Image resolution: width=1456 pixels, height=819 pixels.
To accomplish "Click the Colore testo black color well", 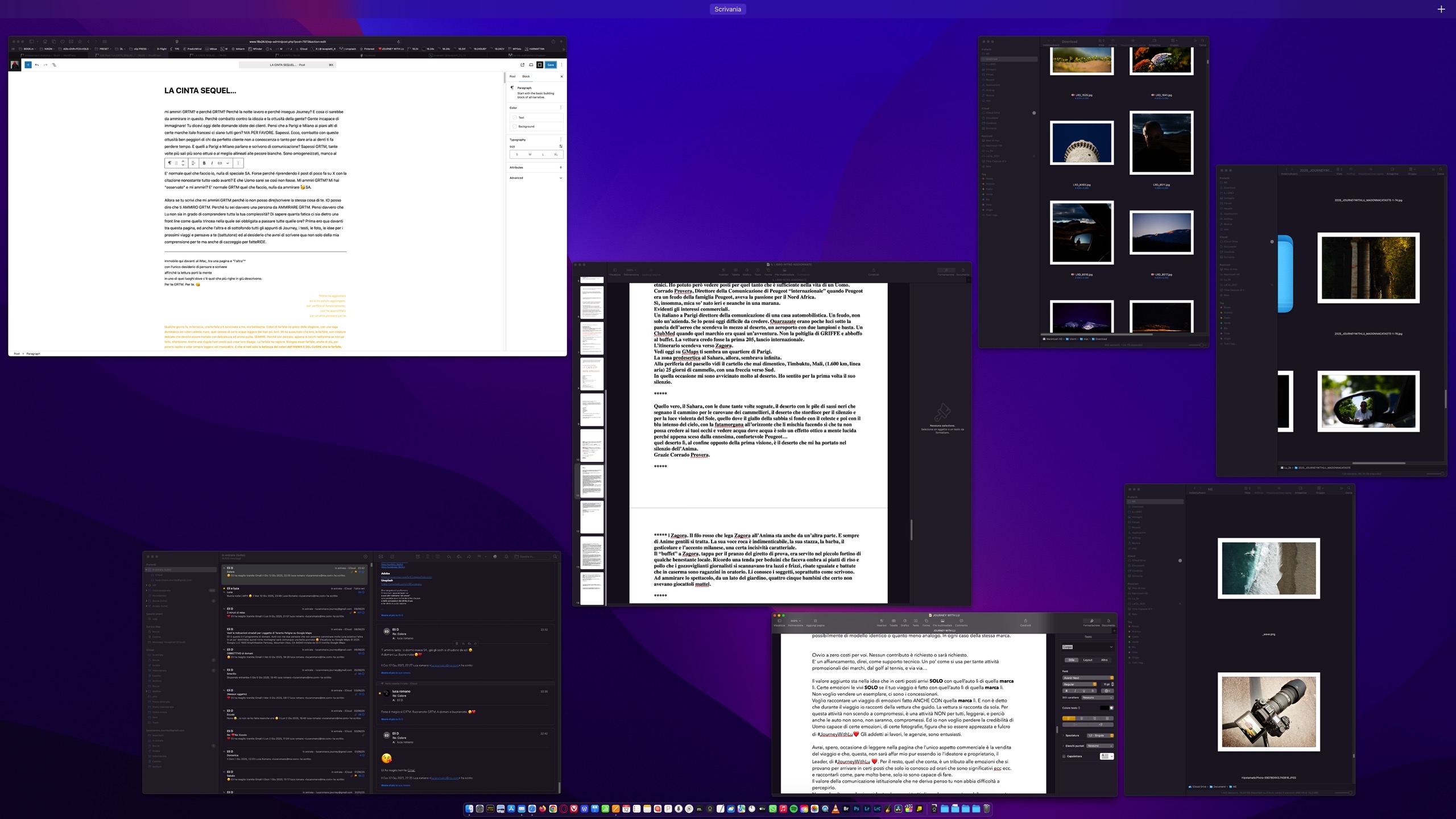I will tap(1103, 708).
